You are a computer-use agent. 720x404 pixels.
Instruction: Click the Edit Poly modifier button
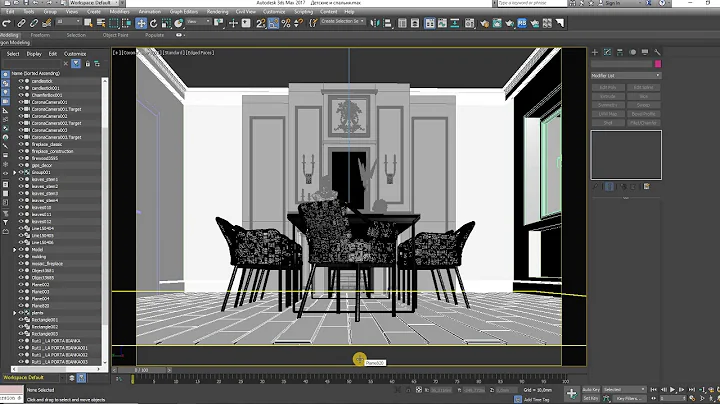[x=608, y=87]
